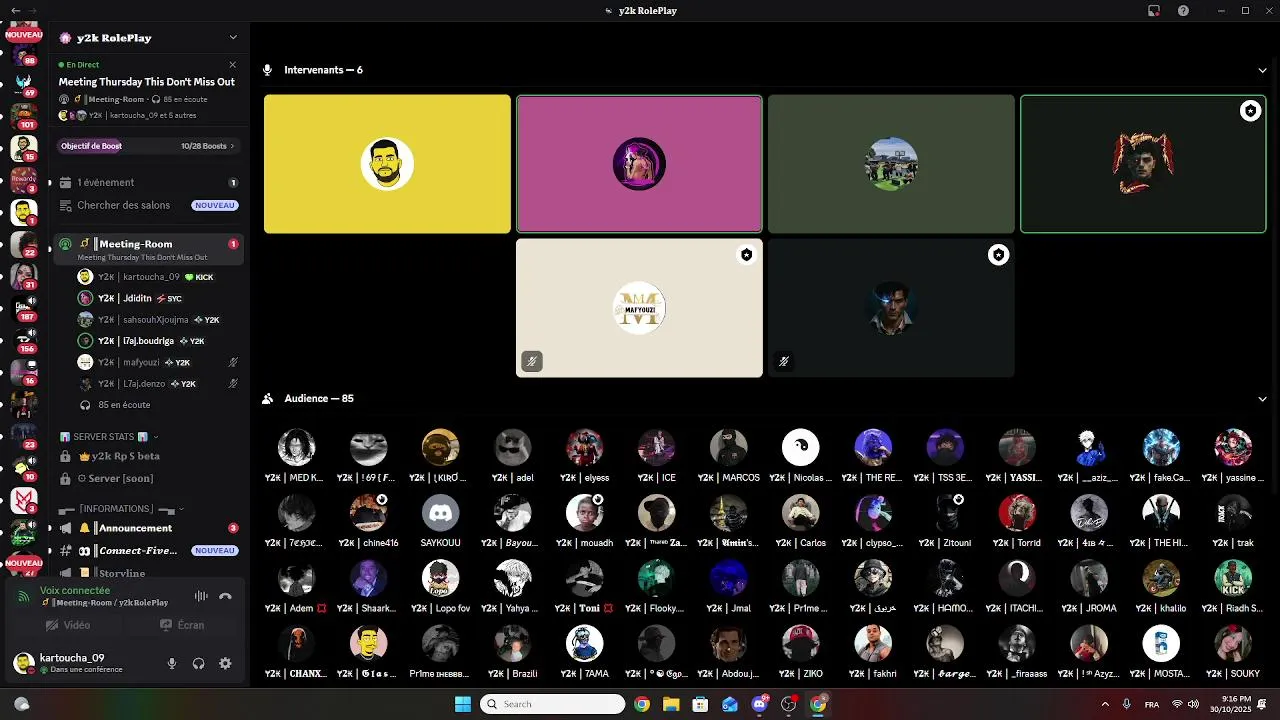The height and width of the screenshot is (720, 1280).
Task: Select the yellow speaker tile
Action: (387, 164)
